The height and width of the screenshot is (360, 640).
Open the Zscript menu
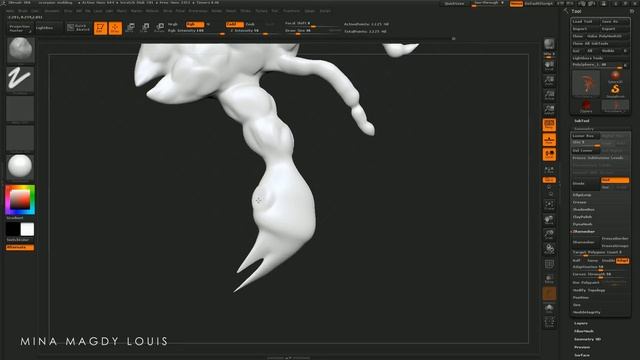[325, 11]
